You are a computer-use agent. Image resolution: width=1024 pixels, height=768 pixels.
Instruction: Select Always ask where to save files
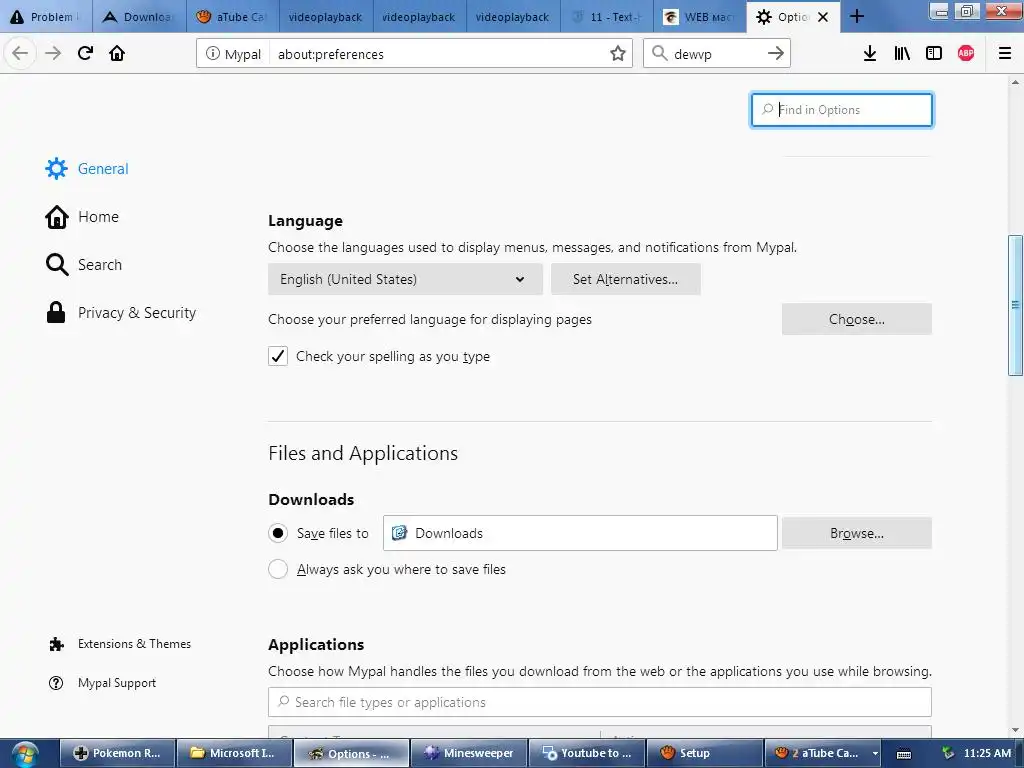pos(278,569)
